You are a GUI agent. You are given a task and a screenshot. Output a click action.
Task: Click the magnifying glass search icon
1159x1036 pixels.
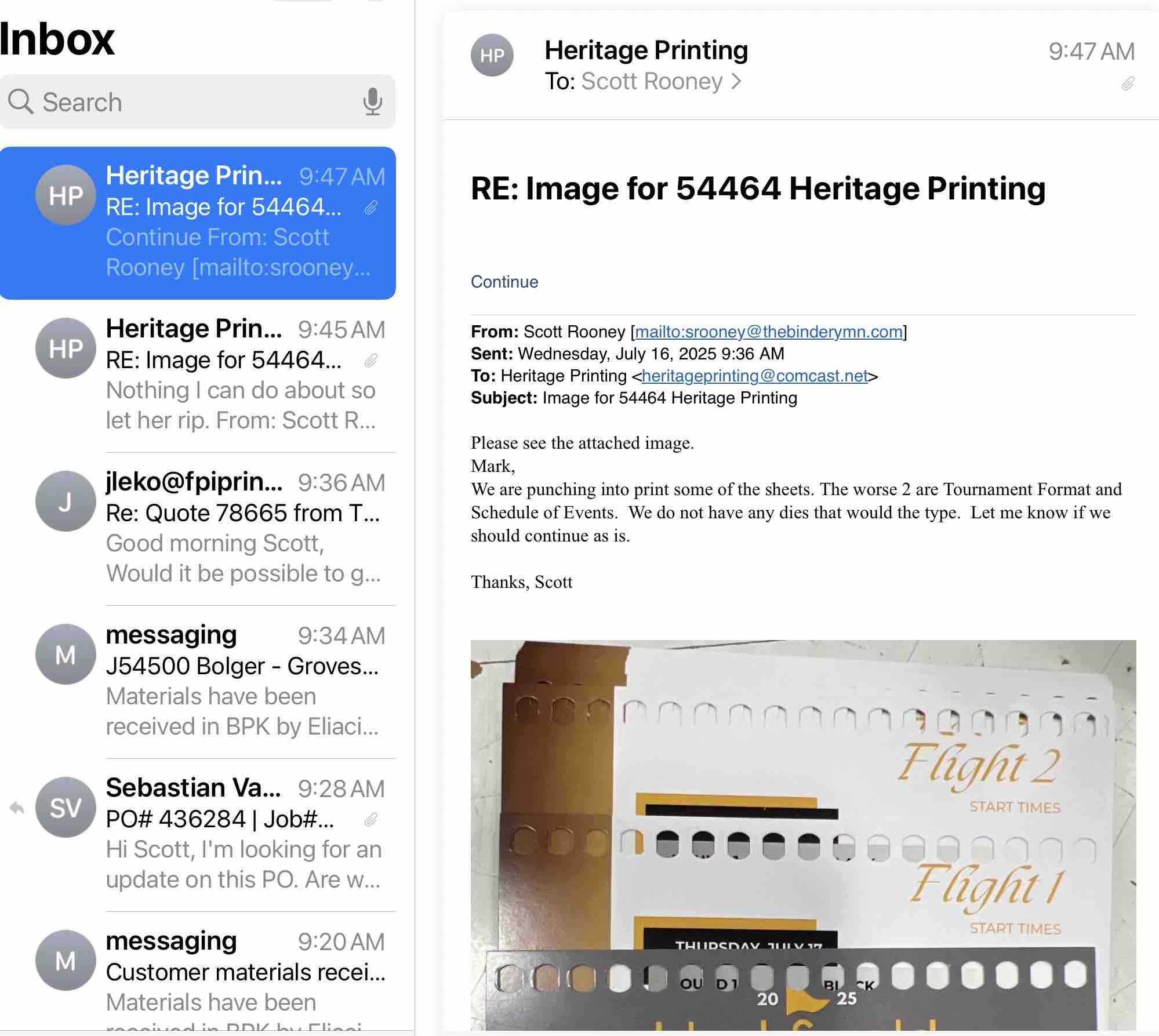point(20,102)
